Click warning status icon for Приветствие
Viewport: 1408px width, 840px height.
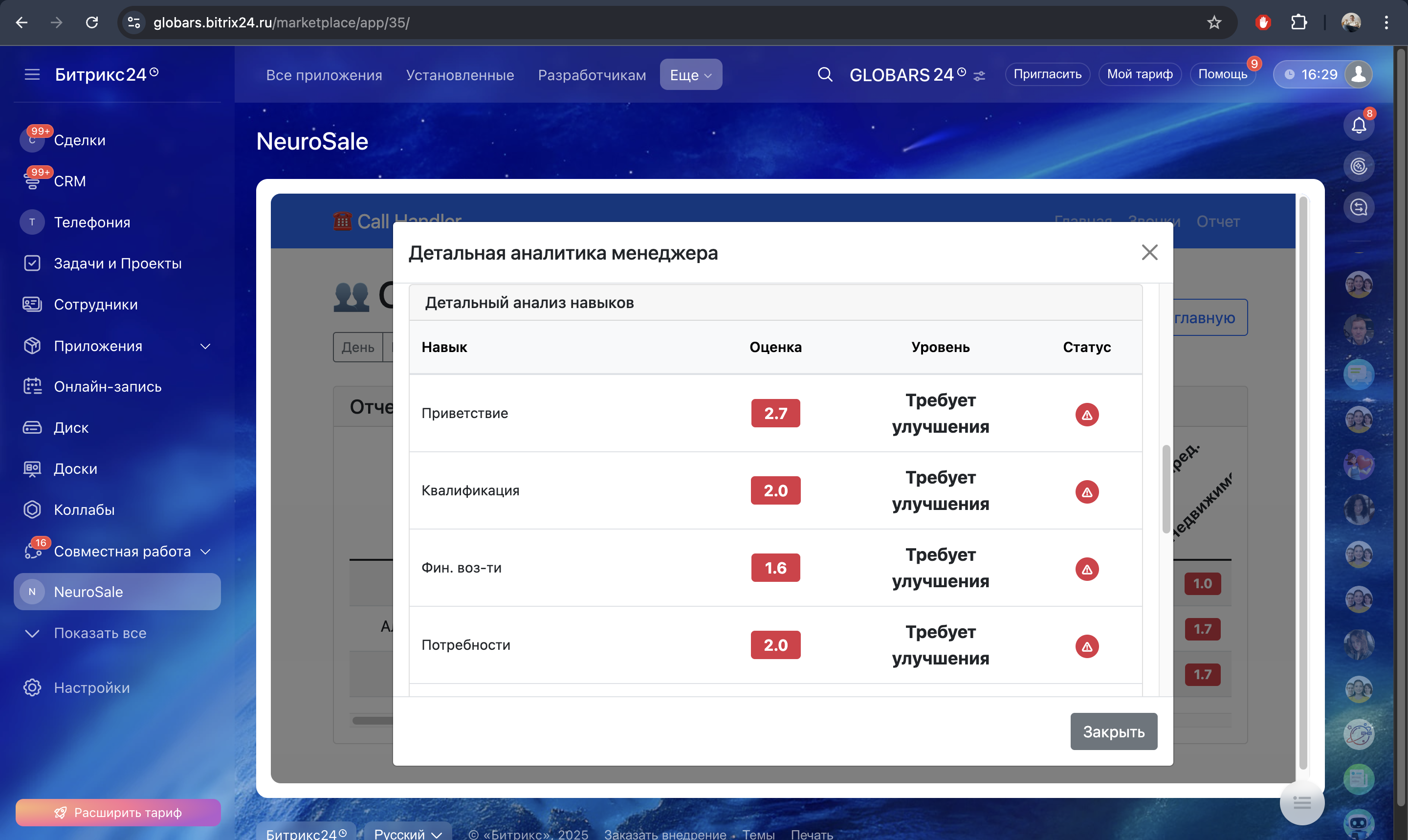(1087, 414)
